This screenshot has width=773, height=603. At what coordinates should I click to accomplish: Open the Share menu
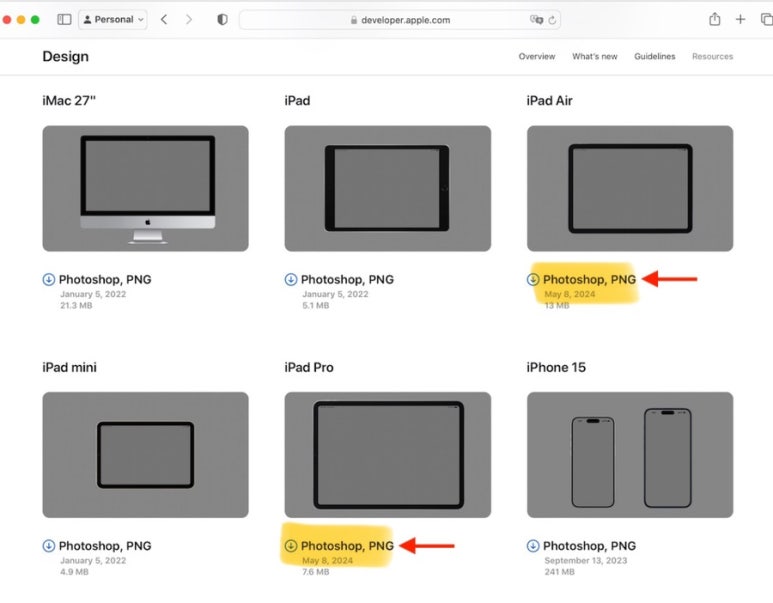click(x=715, y=19)
